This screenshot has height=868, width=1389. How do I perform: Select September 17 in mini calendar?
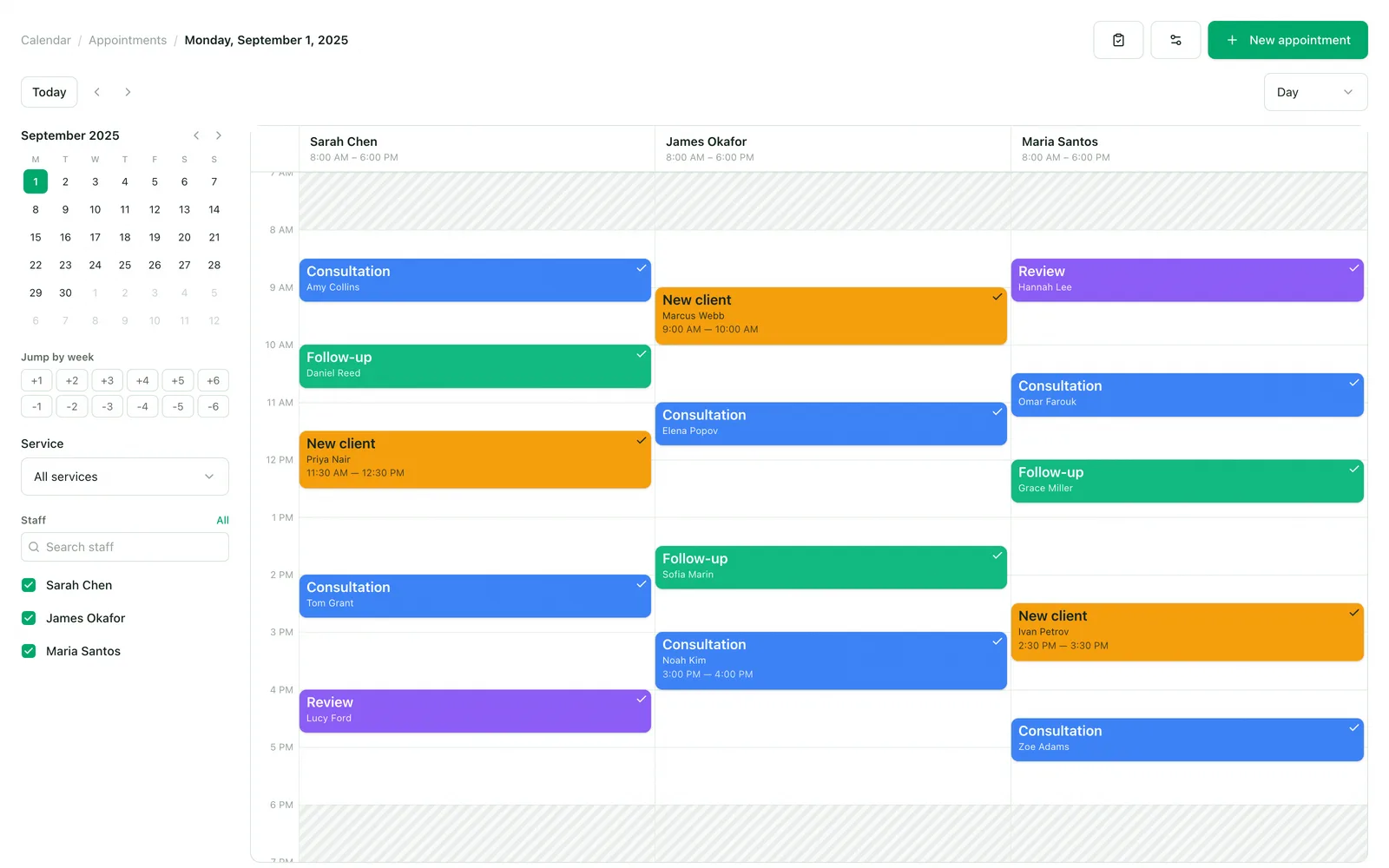pyautogui.click(x=95, y=237)
